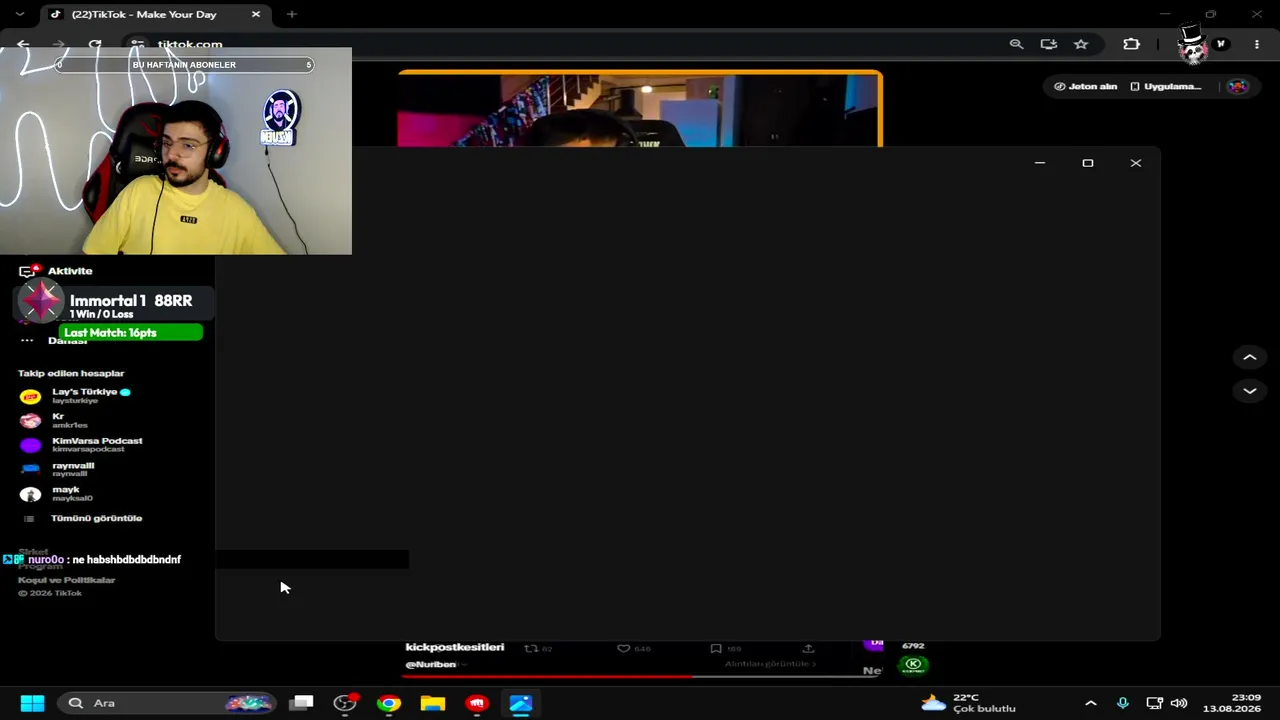Viewport: 1280px width, 720px height.
Task: Open the mayk account
Action: coord(56,493)
